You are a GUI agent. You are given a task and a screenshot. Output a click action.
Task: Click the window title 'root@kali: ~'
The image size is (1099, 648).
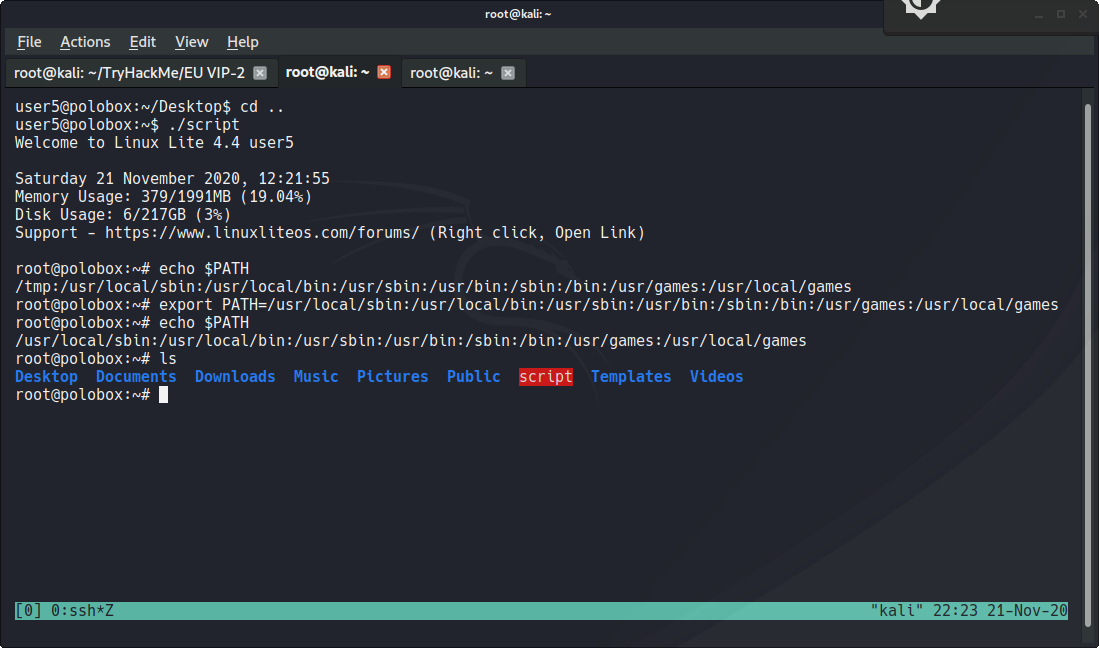[x=518, y=14]
